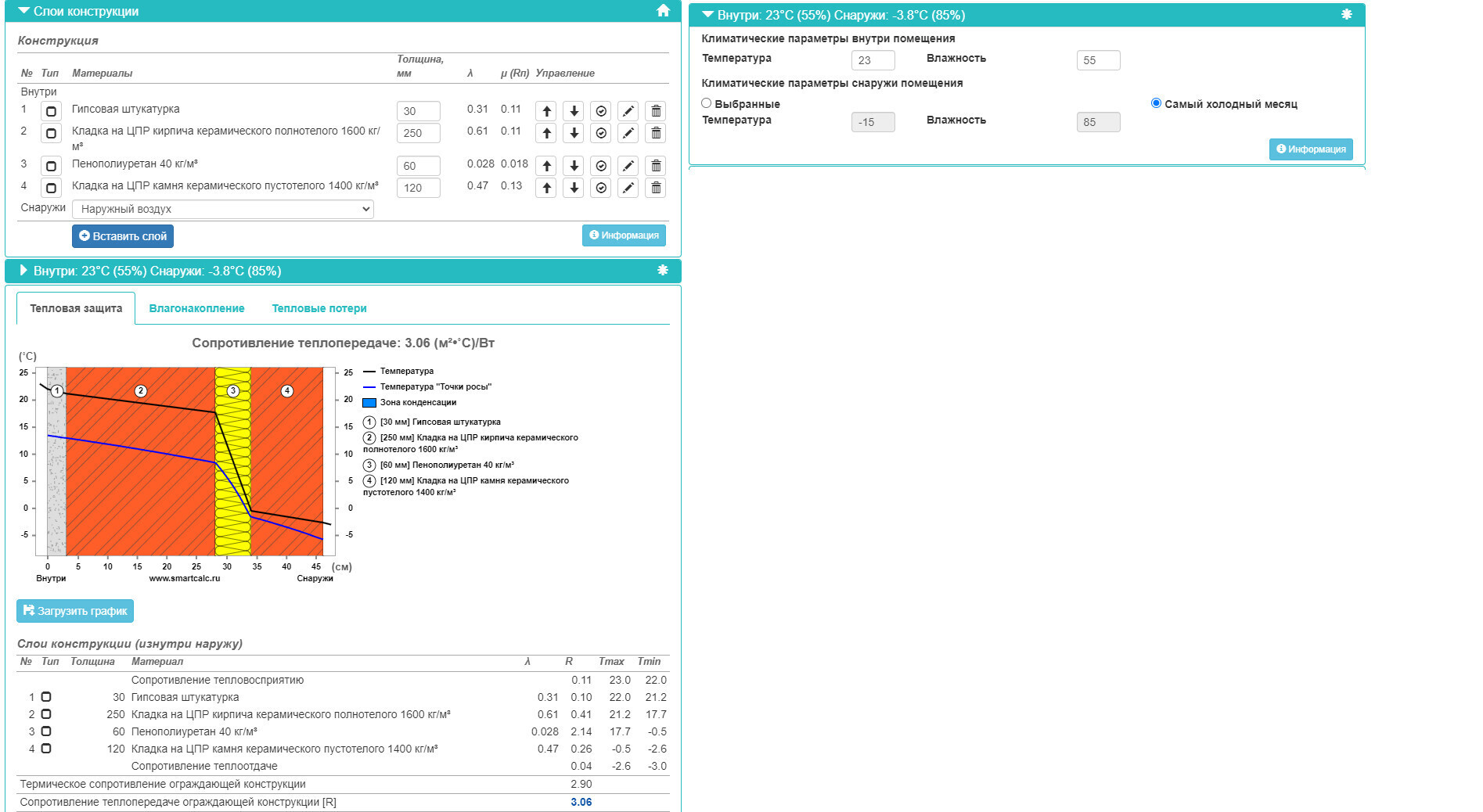Viewport: 1483px width, 812px height.
Task: Click checkmark icon for layer 4 row
Action: tap(601, 188)
